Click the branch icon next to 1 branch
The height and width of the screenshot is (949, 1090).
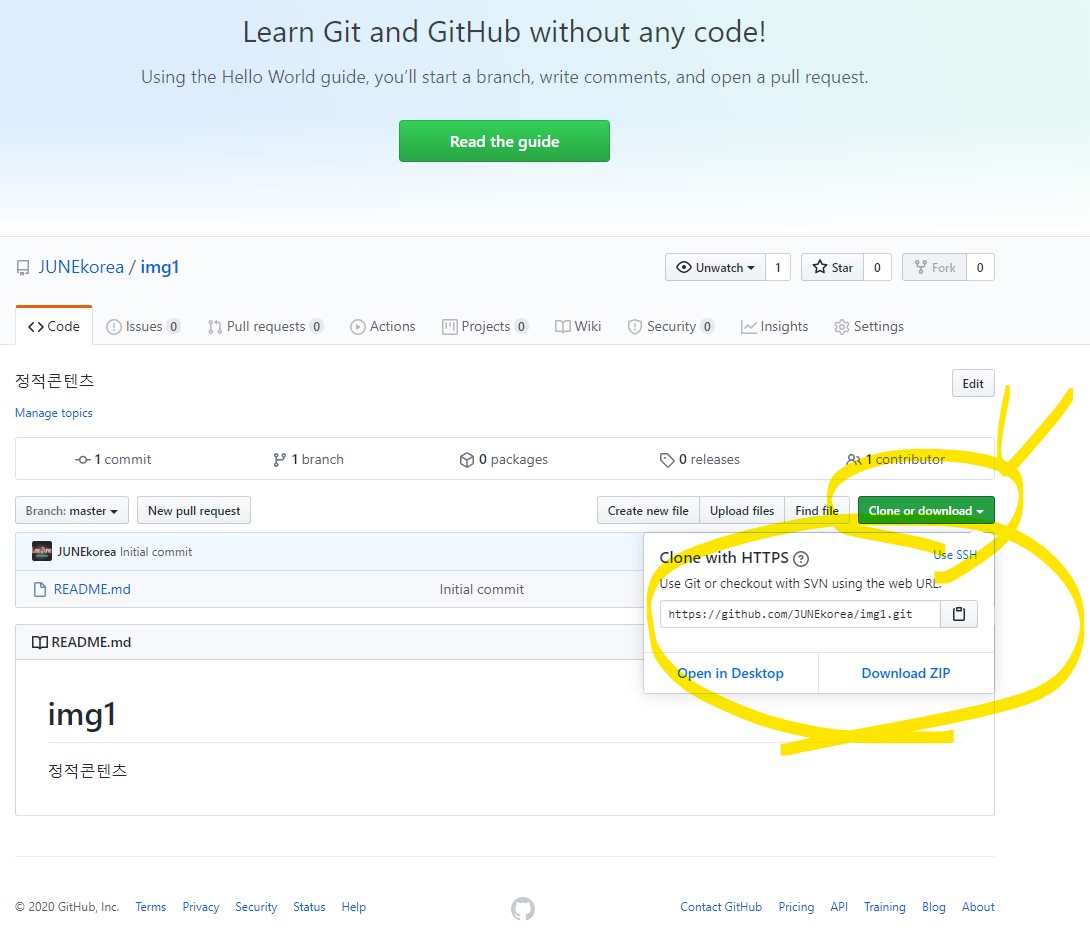click(279, 460)
